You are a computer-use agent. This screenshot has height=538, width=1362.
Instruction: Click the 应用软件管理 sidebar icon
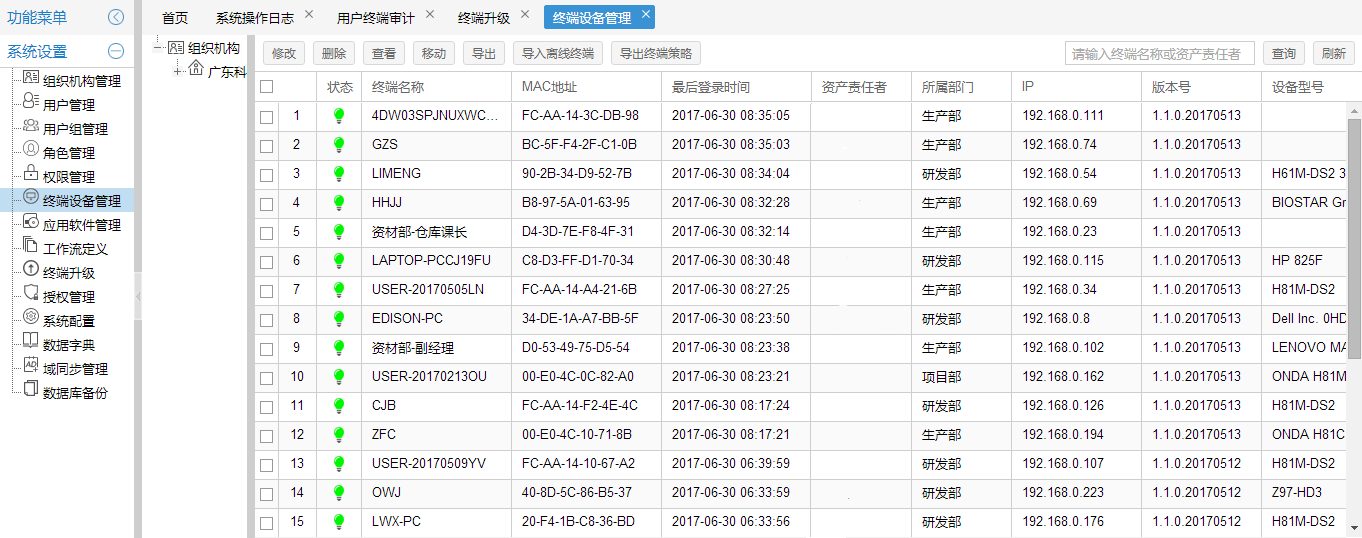[x=30, y=223]
